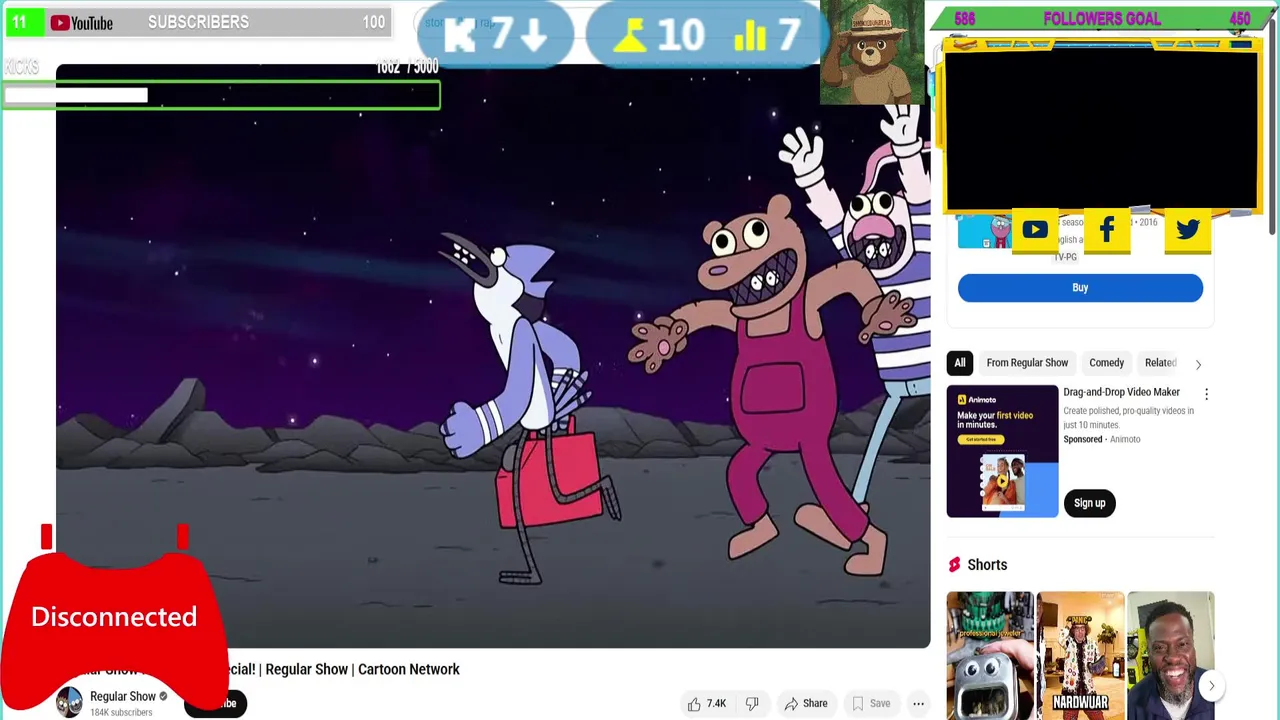Screen dimensions: 1280x720
Task: Click the blue Buy button
Action: click(x=1080, y=288)
